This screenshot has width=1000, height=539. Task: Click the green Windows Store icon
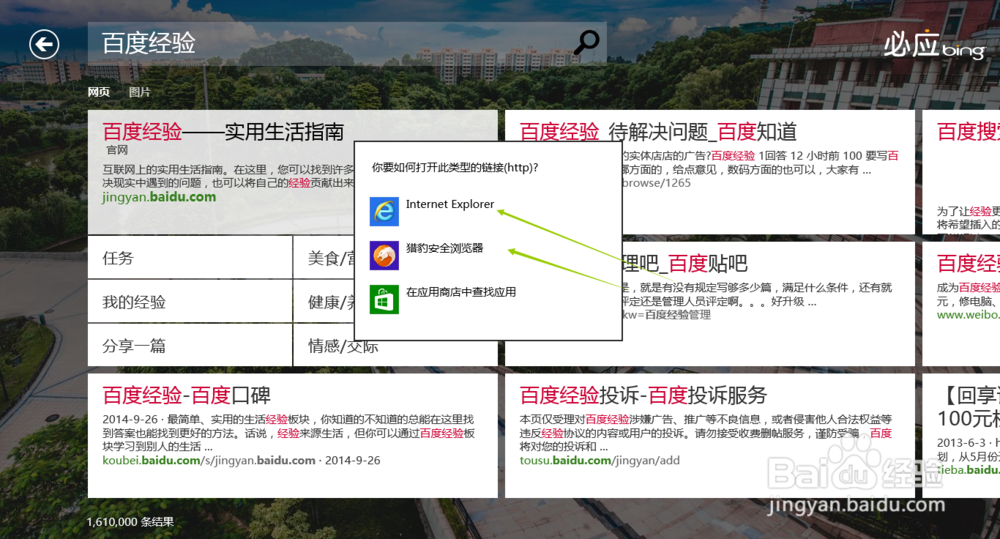click(384, 299)
